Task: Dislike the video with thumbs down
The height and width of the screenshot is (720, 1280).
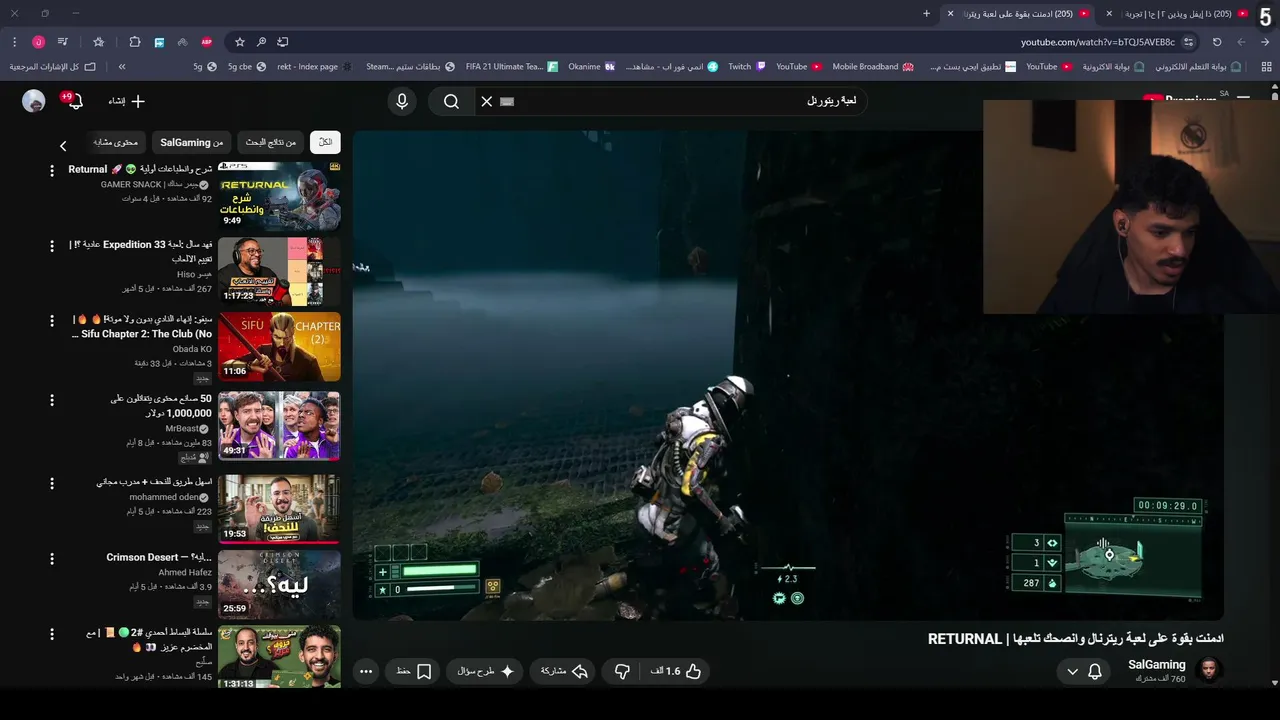Action: tap(622, 671)
